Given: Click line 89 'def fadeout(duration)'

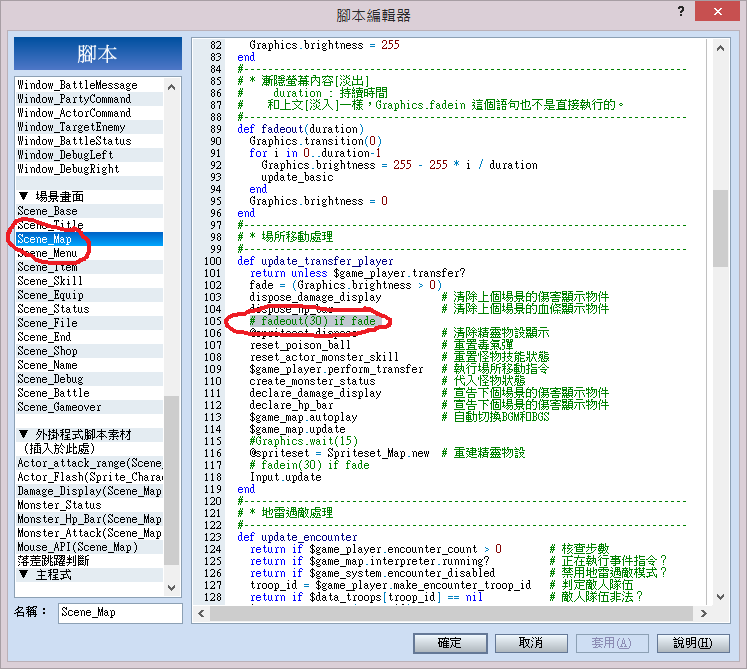Looking at the screenshot, I should tap(300, 129).
